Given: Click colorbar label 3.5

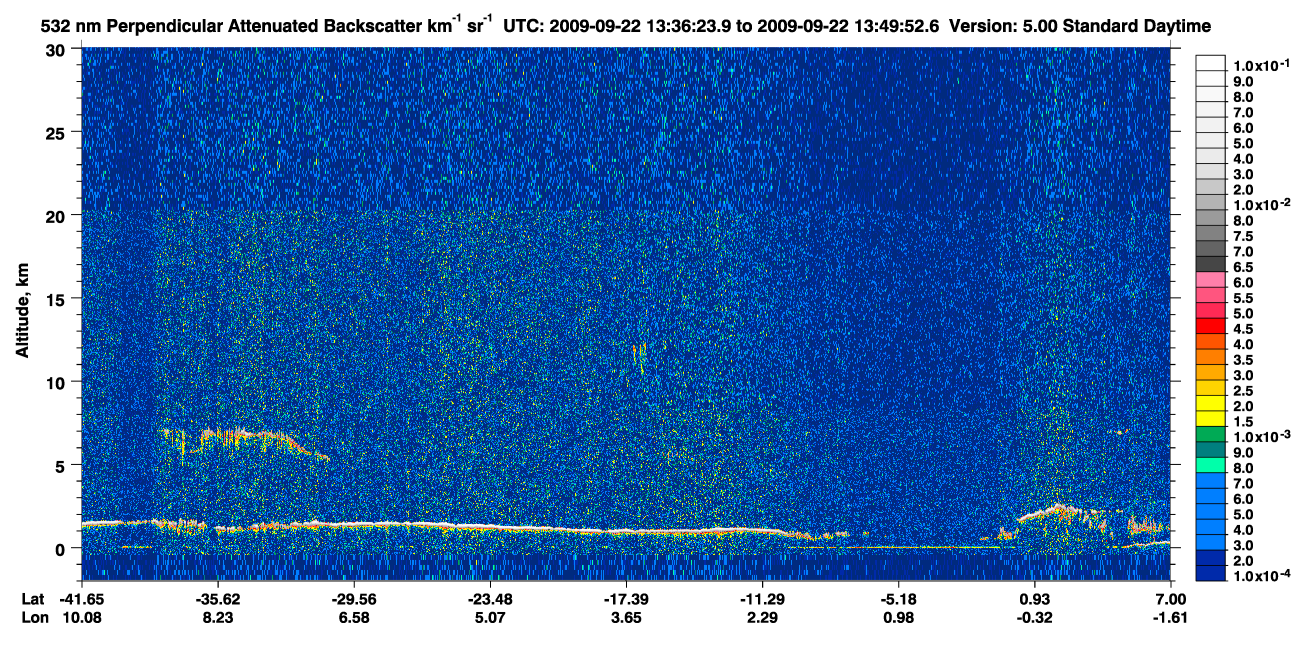Looking at the screenshot, I should point(1244,360).
